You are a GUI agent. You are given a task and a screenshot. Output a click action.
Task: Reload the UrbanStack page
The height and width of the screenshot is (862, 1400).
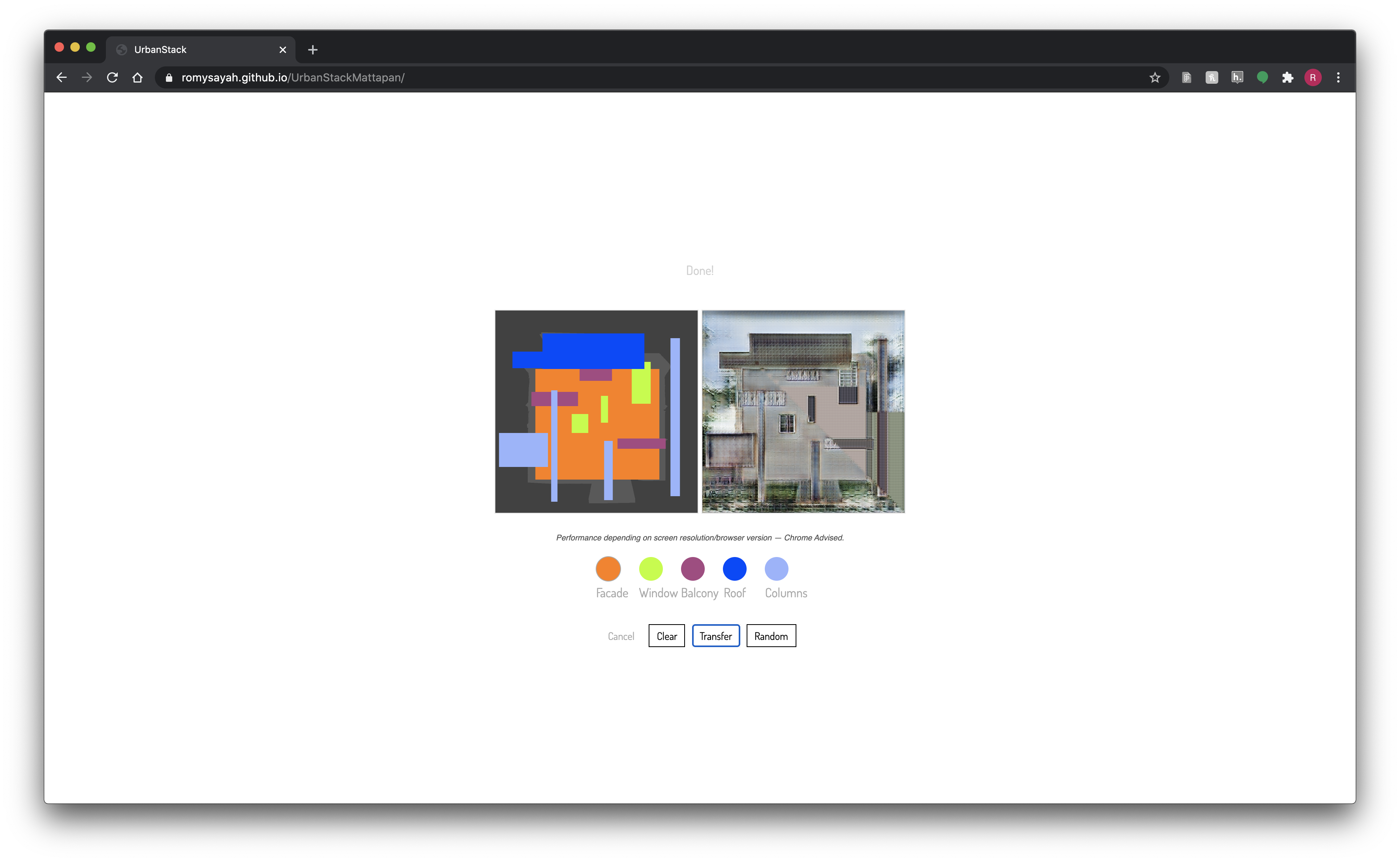[x=112, y=77]
